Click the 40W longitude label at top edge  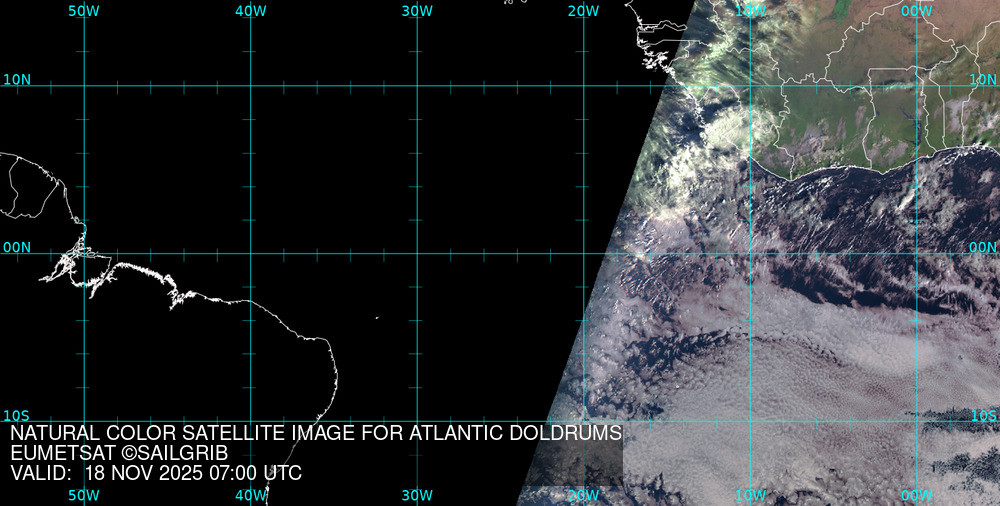click(x=250, y=11)
